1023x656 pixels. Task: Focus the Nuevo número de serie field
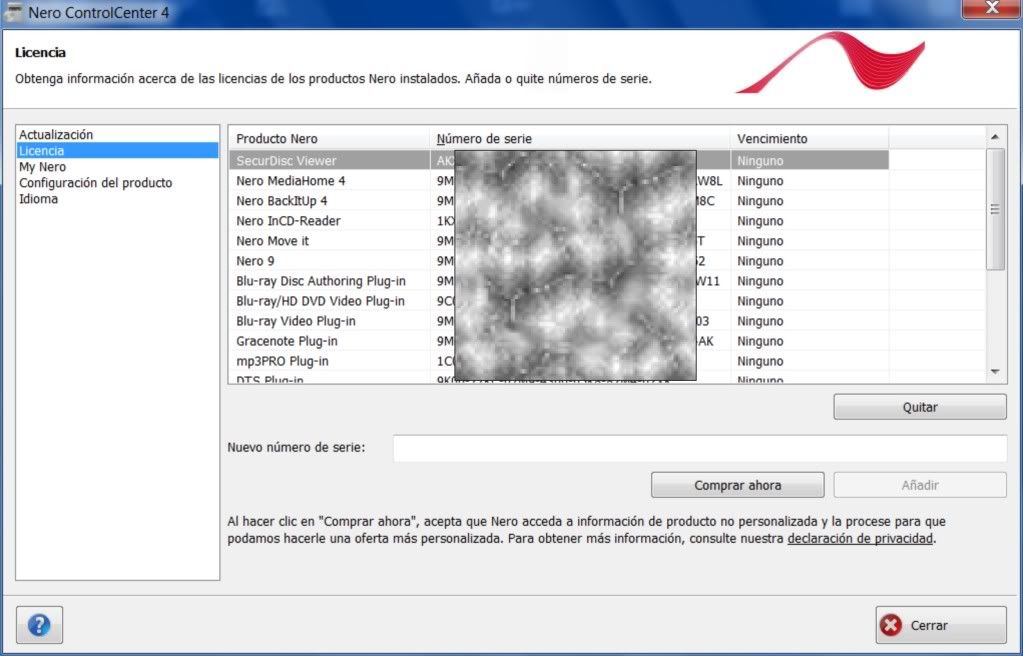(x=699, y=448)
